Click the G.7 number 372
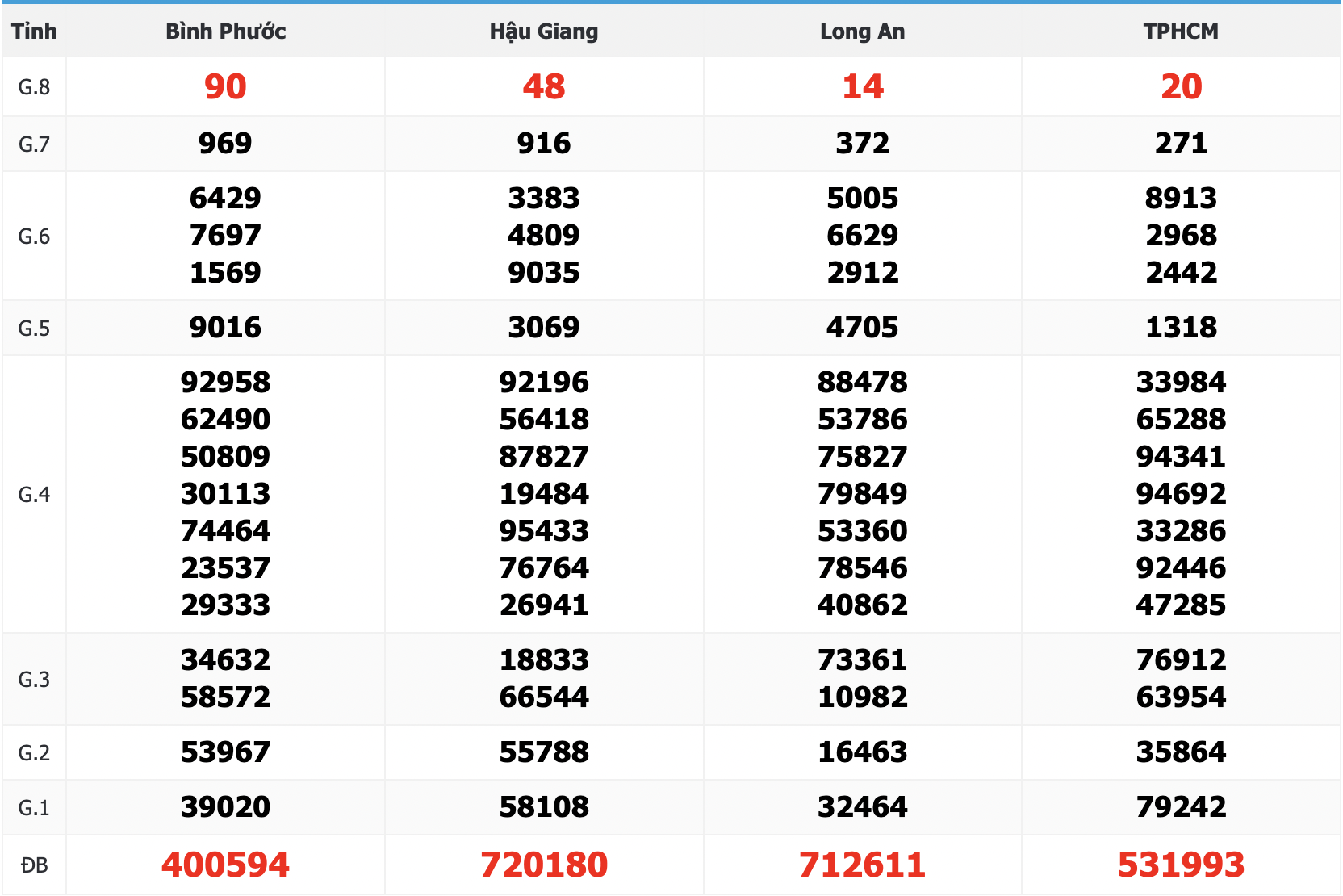The image size is (1343, 896). pos(862,144)
